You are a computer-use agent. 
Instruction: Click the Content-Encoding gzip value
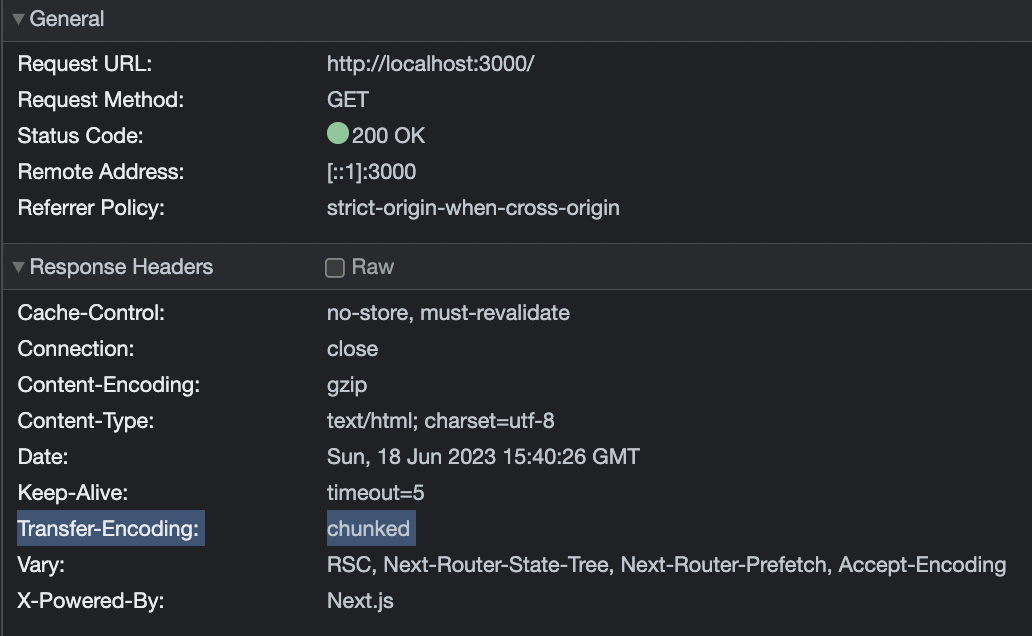347,385
